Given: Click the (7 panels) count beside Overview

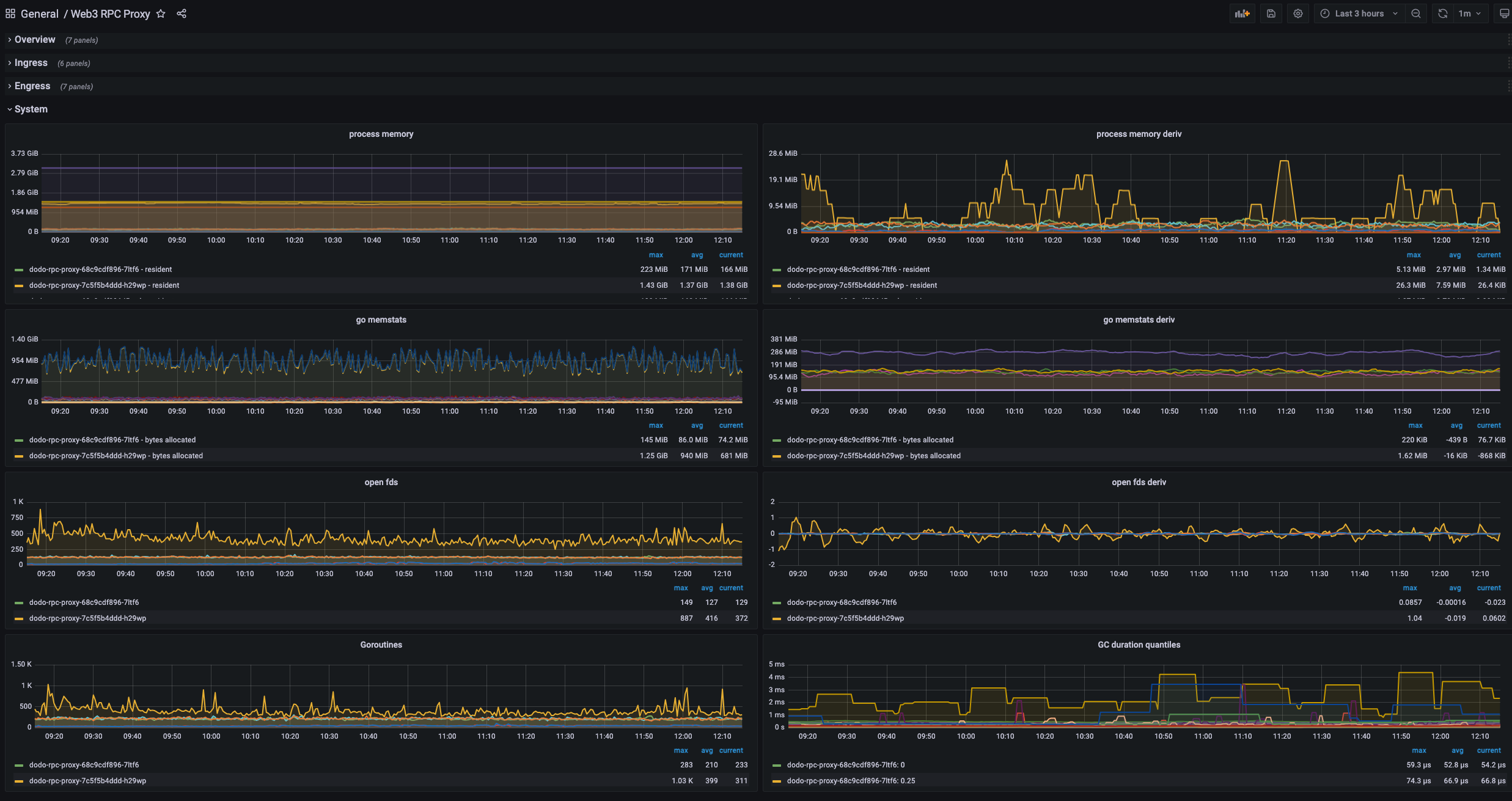Looking at the screenshot, I should coord(81,40).
